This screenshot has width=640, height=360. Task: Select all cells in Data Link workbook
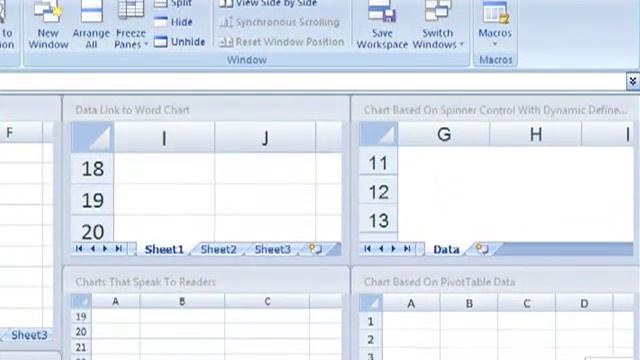[x=92, y=137]
